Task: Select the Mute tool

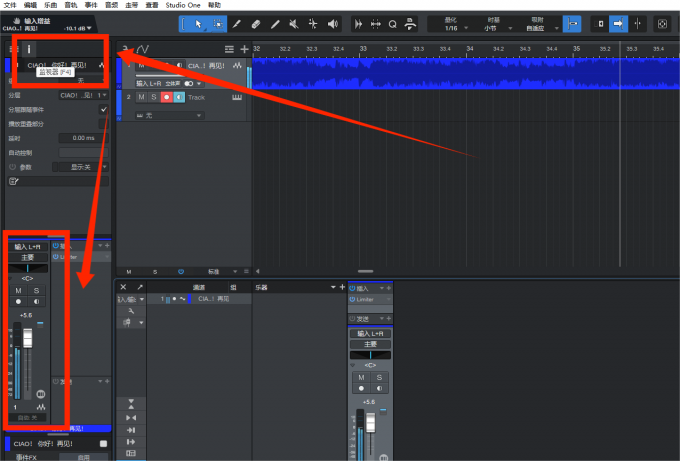Action: [x=294, y=24]
